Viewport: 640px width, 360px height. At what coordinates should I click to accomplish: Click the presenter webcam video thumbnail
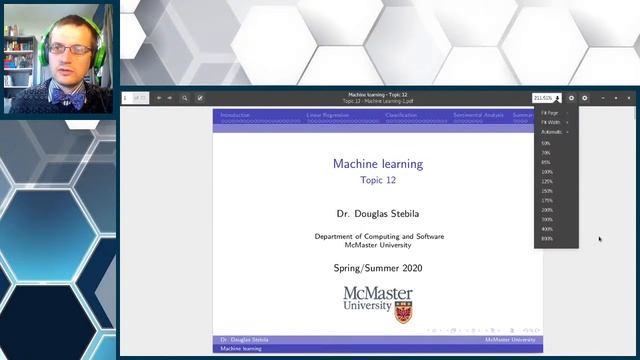point(58,58)
